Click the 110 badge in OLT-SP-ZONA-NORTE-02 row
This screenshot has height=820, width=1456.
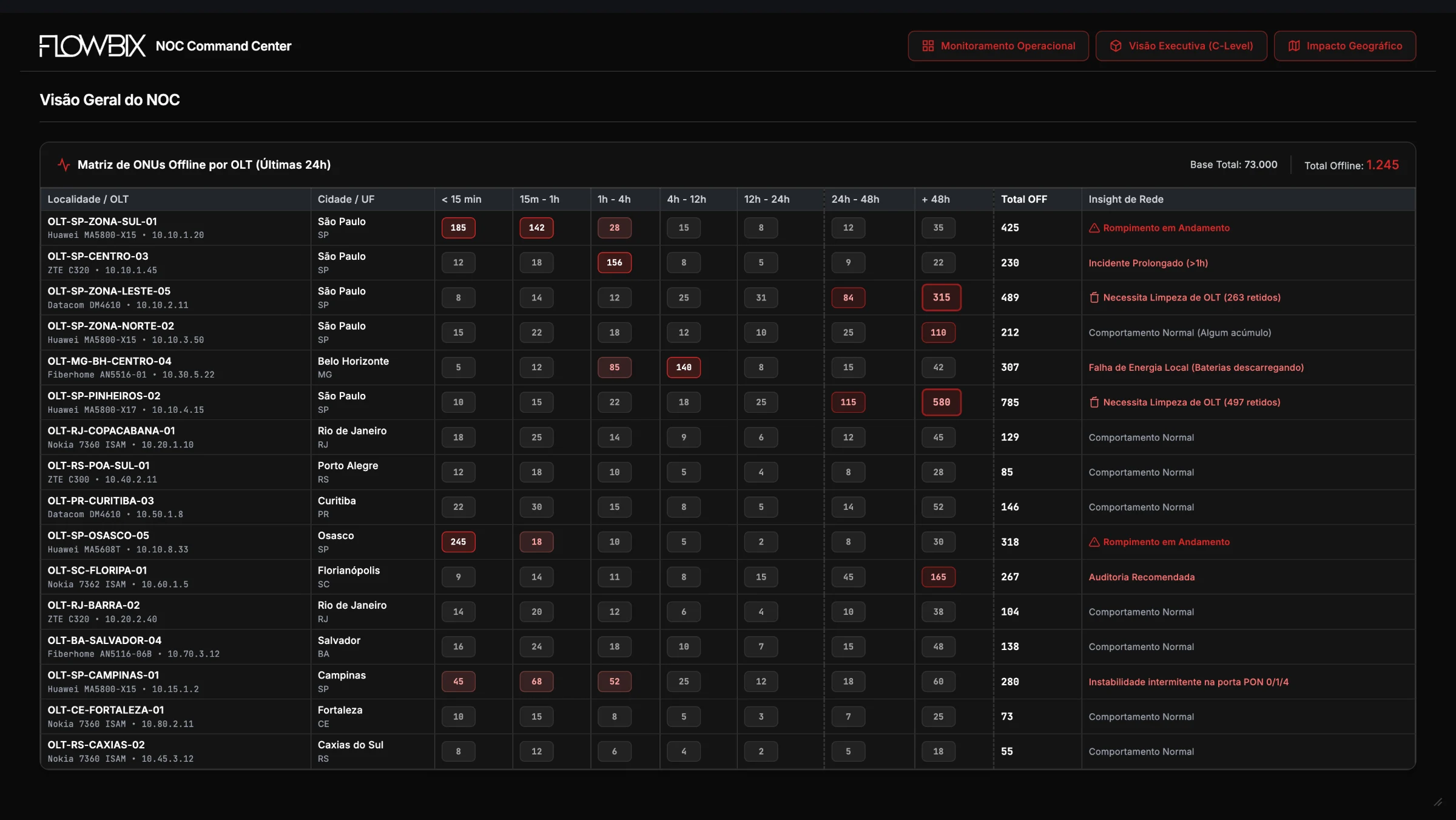(x=938, y=333)
